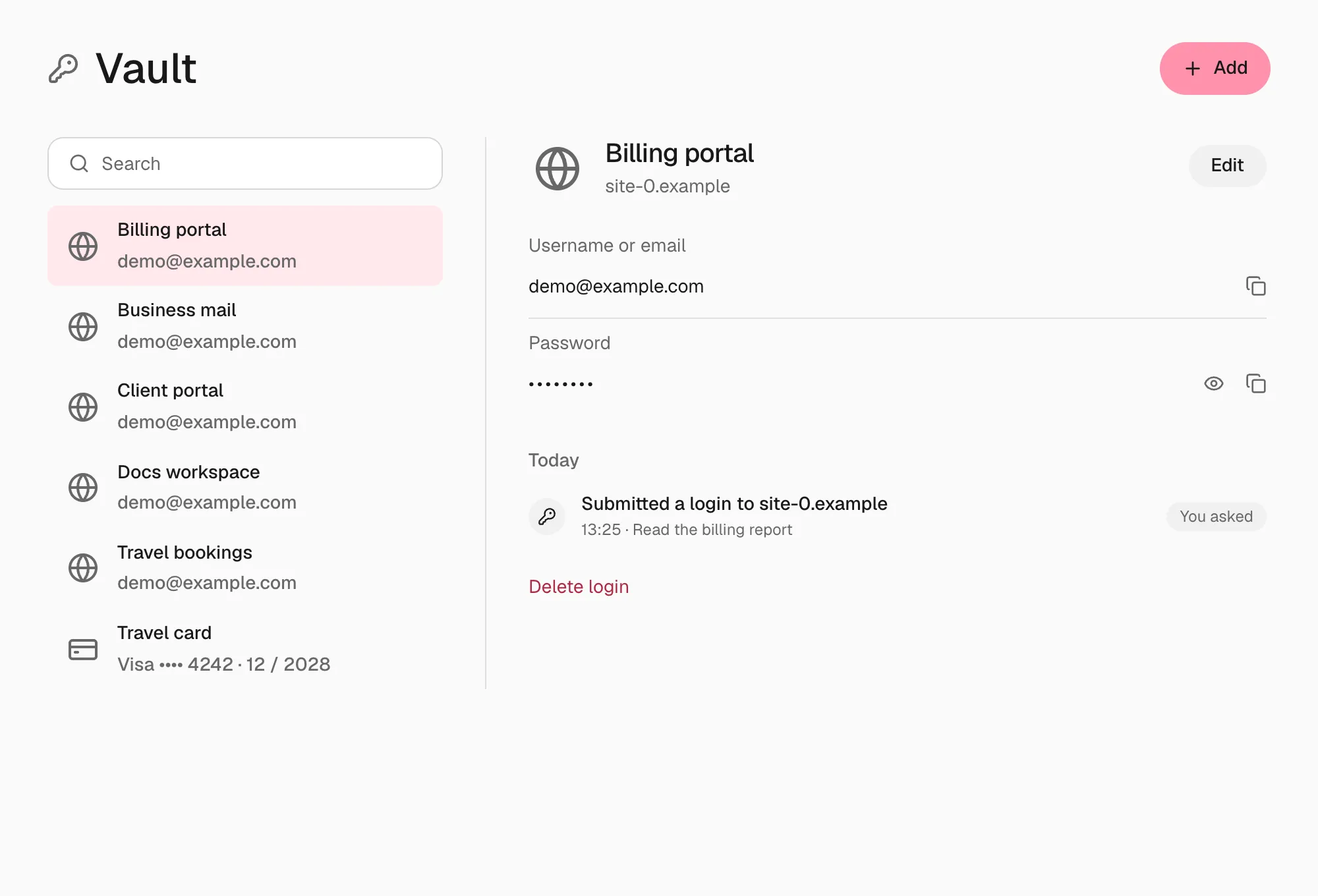Select the Billing portal entry in the list

tap(245, 246)
